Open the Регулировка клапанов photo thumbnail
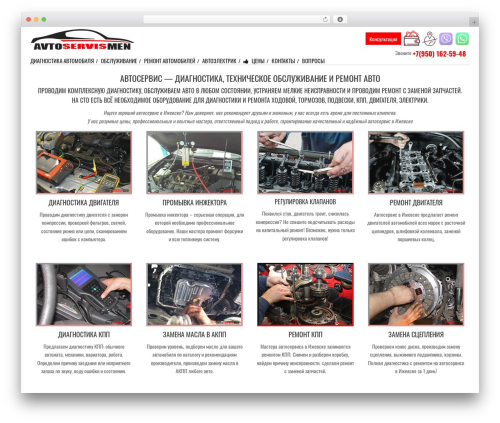This screenshot has height=423, width=500. point(305,162)
